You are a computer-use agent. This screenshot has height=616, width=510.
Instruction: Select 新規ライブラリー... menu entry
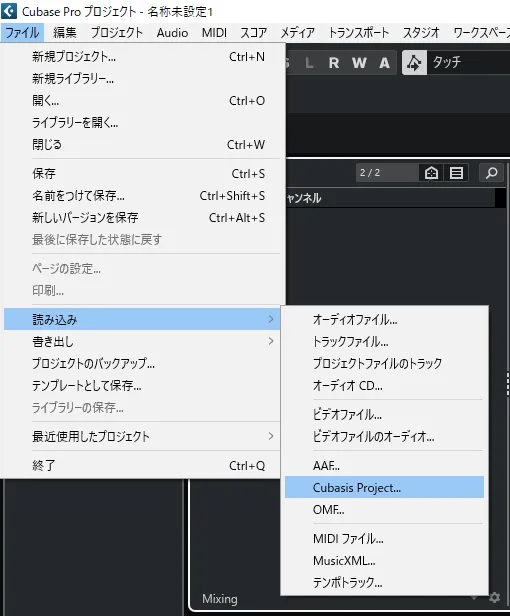(142, 79)
